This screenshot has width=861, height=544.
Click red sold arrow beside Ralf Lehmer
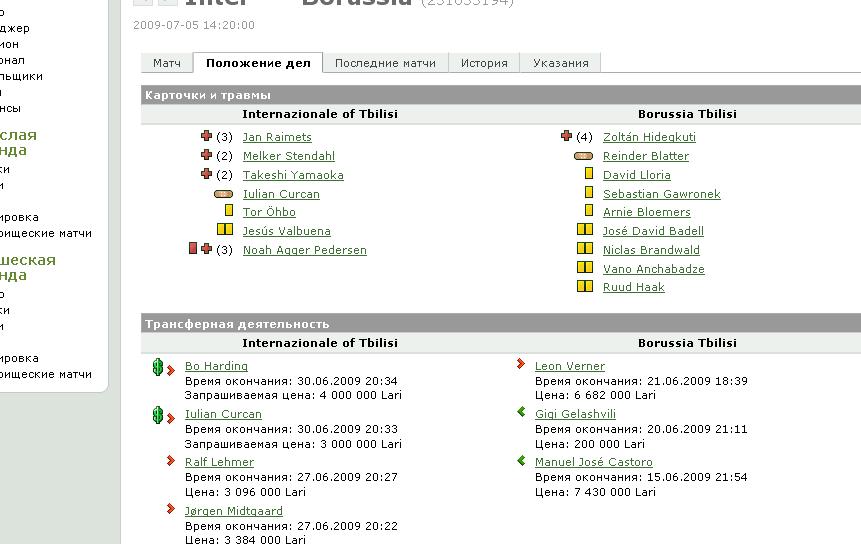(x=171, y=460)
